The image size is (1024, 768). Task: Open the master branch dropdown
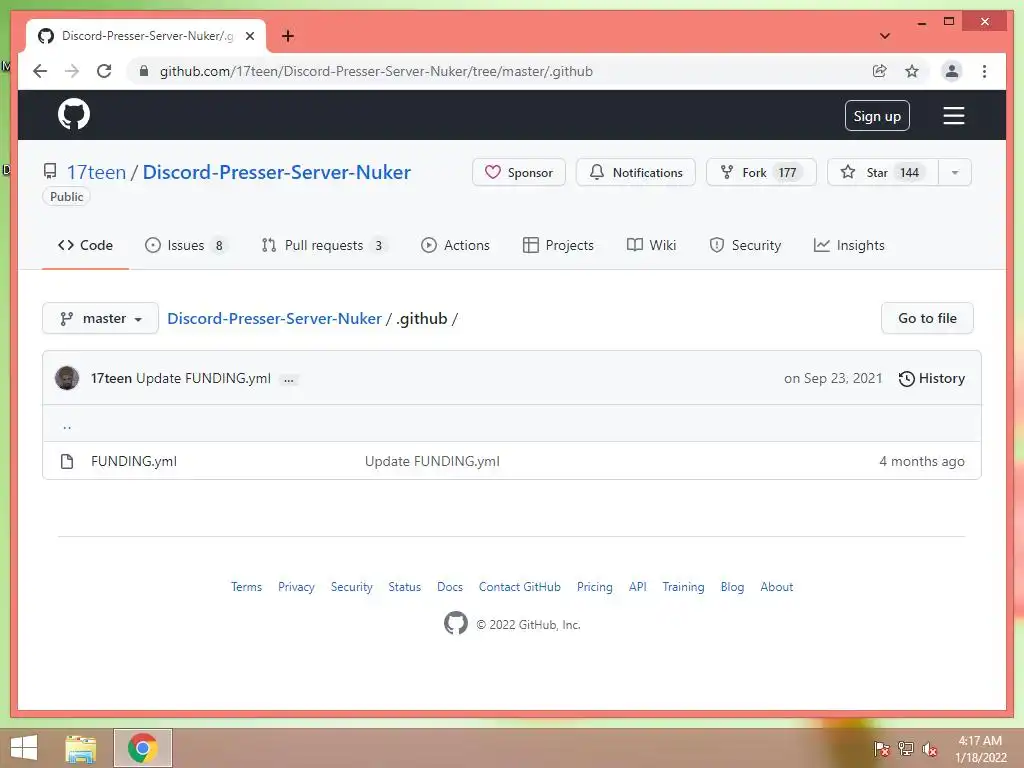coord(101,318)
